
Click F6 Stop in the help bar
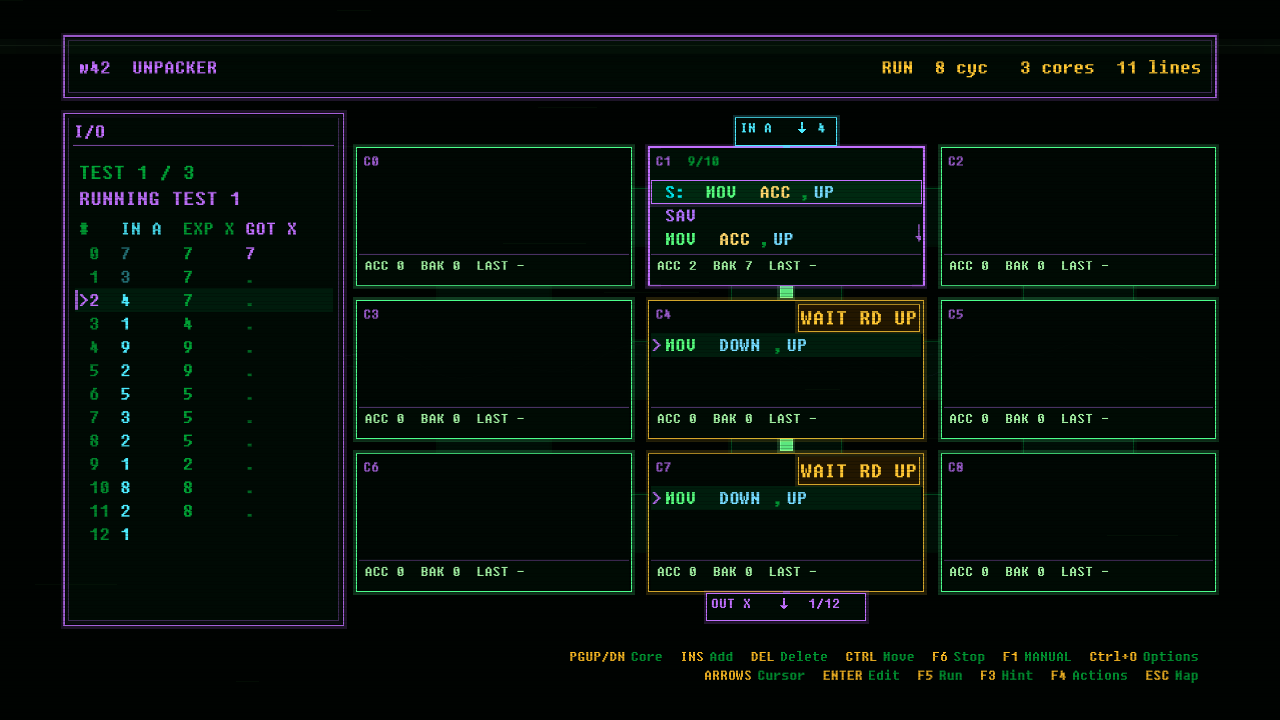[958, 657]
